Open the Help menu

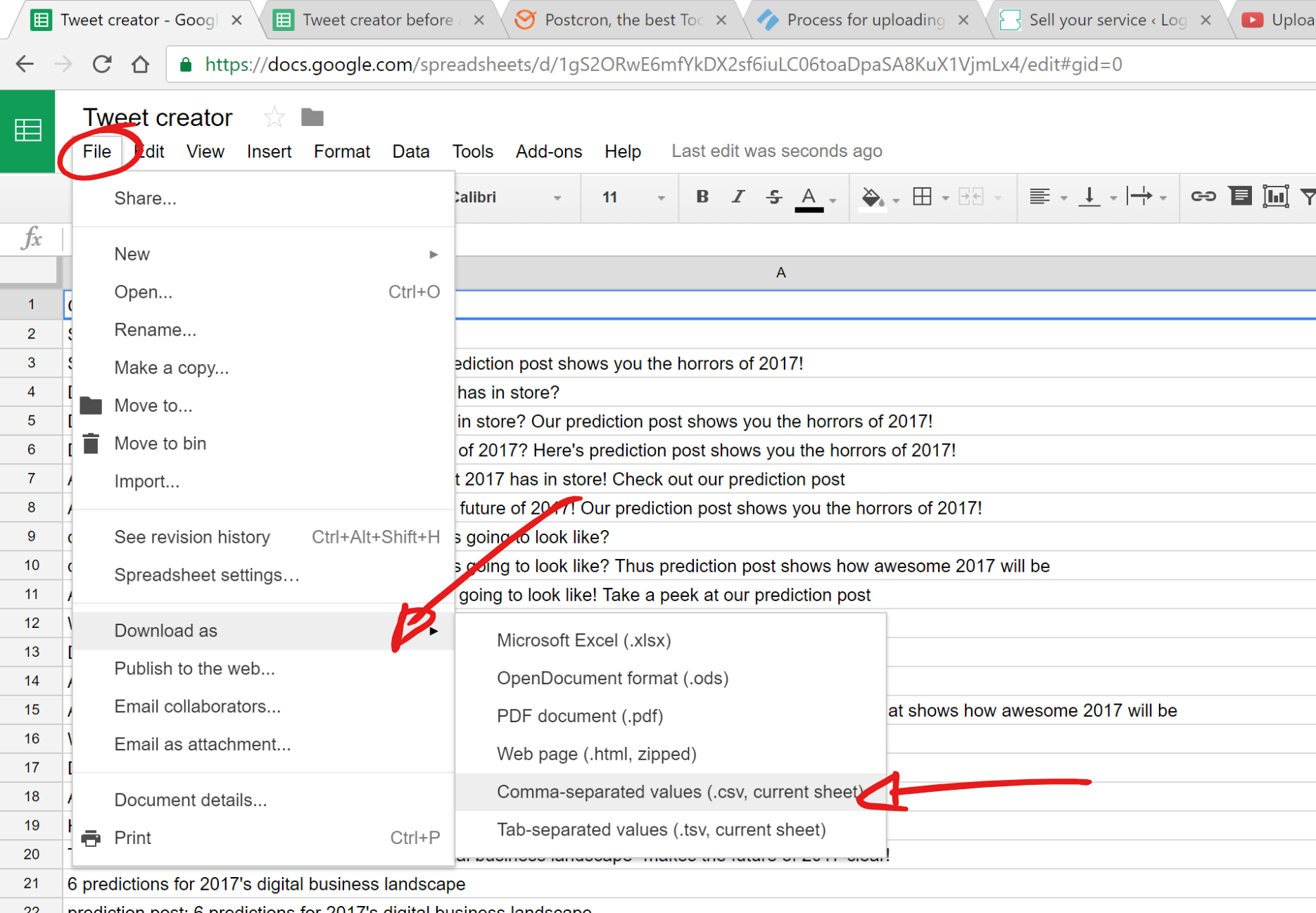(622, 151)
